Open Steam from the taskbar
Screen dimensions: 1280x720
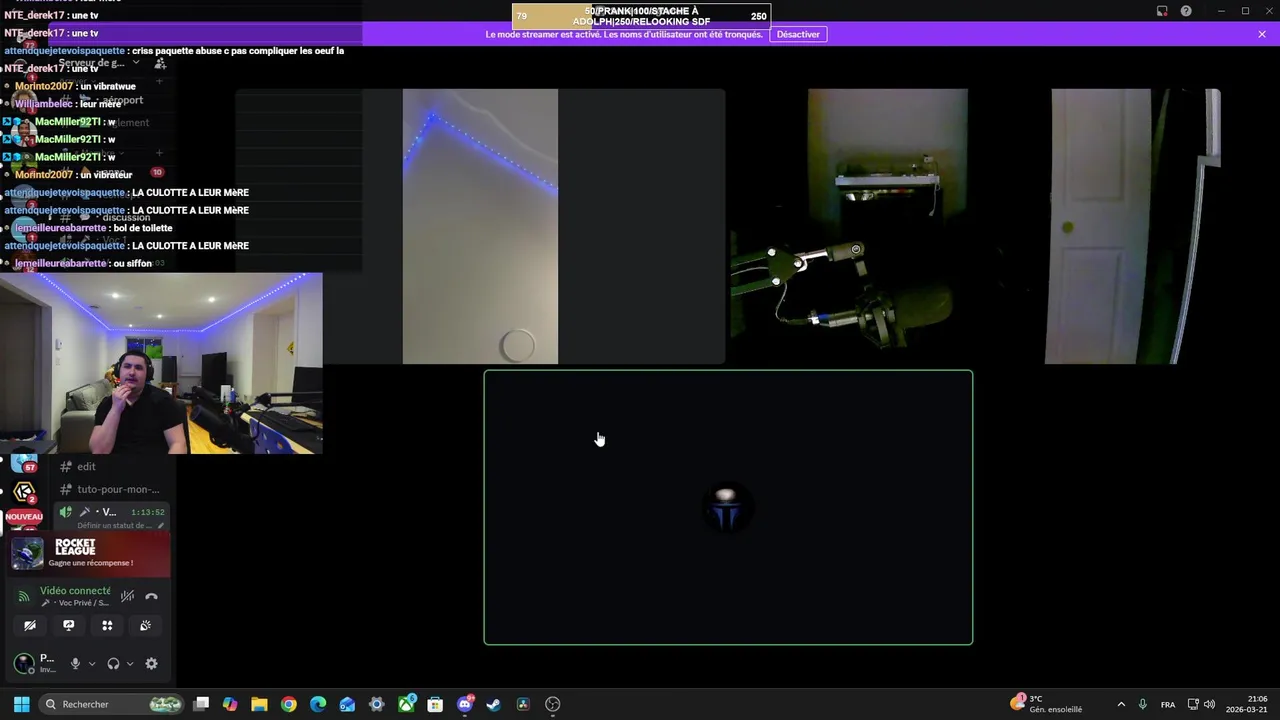494,704
